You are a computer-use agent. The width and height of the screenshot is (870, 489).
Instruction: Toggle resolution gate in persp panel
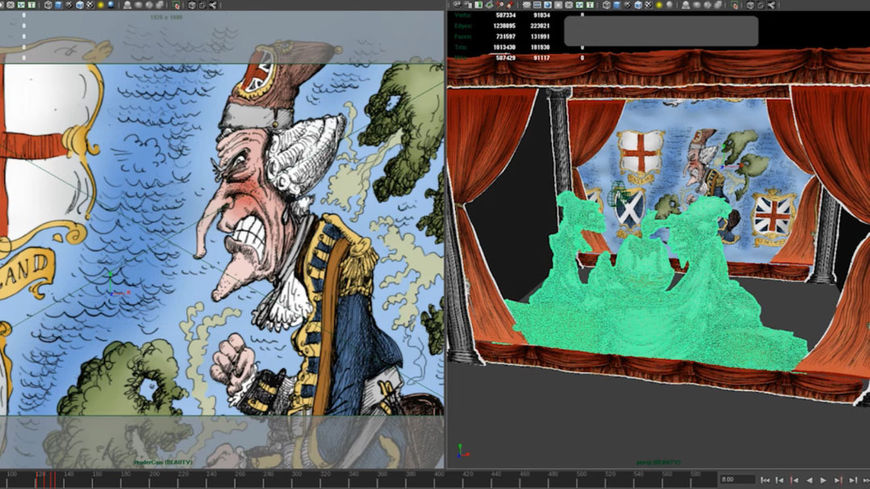click(x=548, y=4)
